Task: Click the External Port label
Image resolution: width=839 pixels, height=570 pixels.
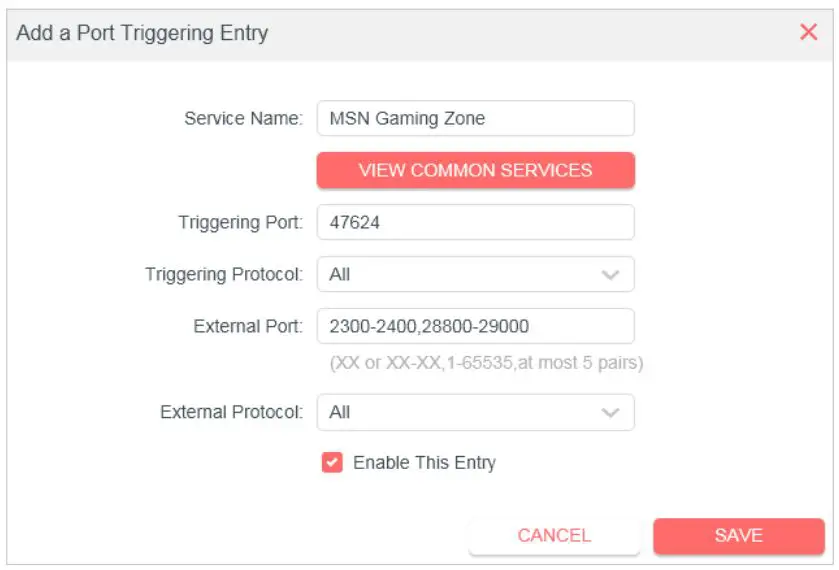Action: [x=248, y=326]
